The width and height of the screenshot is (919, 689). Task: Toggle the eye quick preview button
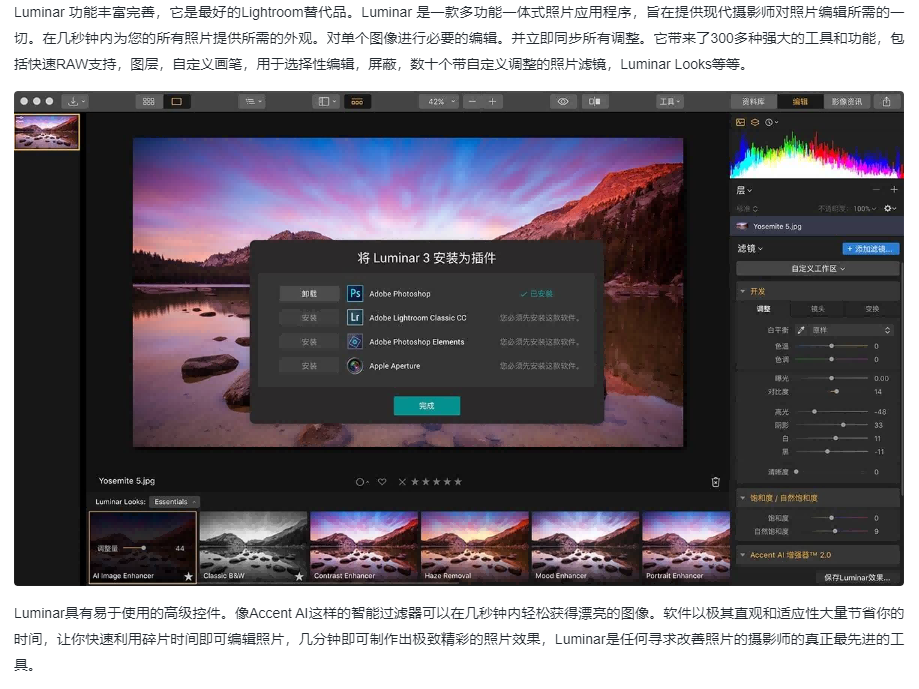tap(563, 101)
